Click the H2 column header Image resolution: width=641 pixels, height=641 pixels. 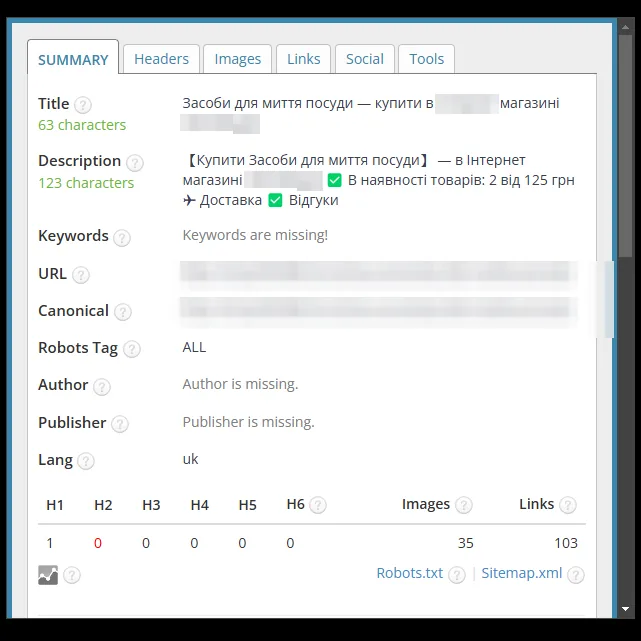pos(103,505)
